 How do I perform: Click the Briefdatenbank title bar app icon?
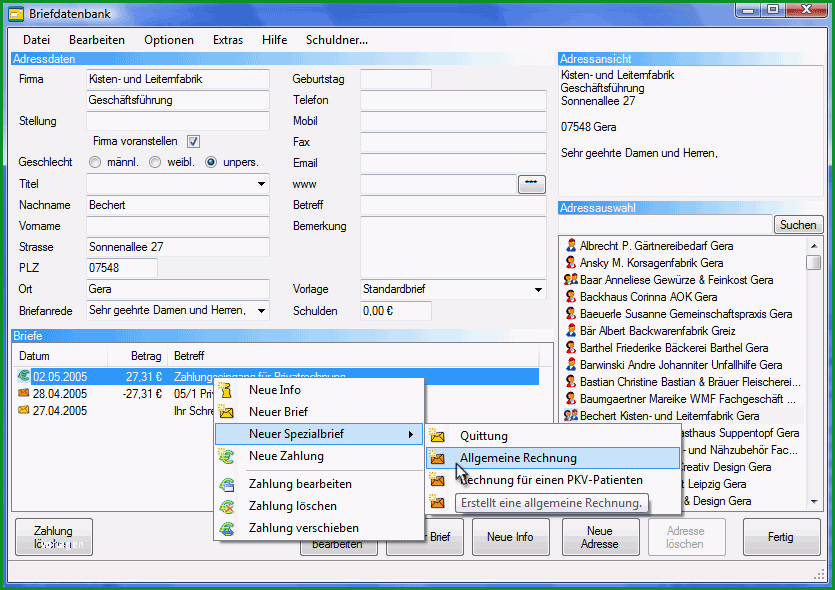[17, 14]
